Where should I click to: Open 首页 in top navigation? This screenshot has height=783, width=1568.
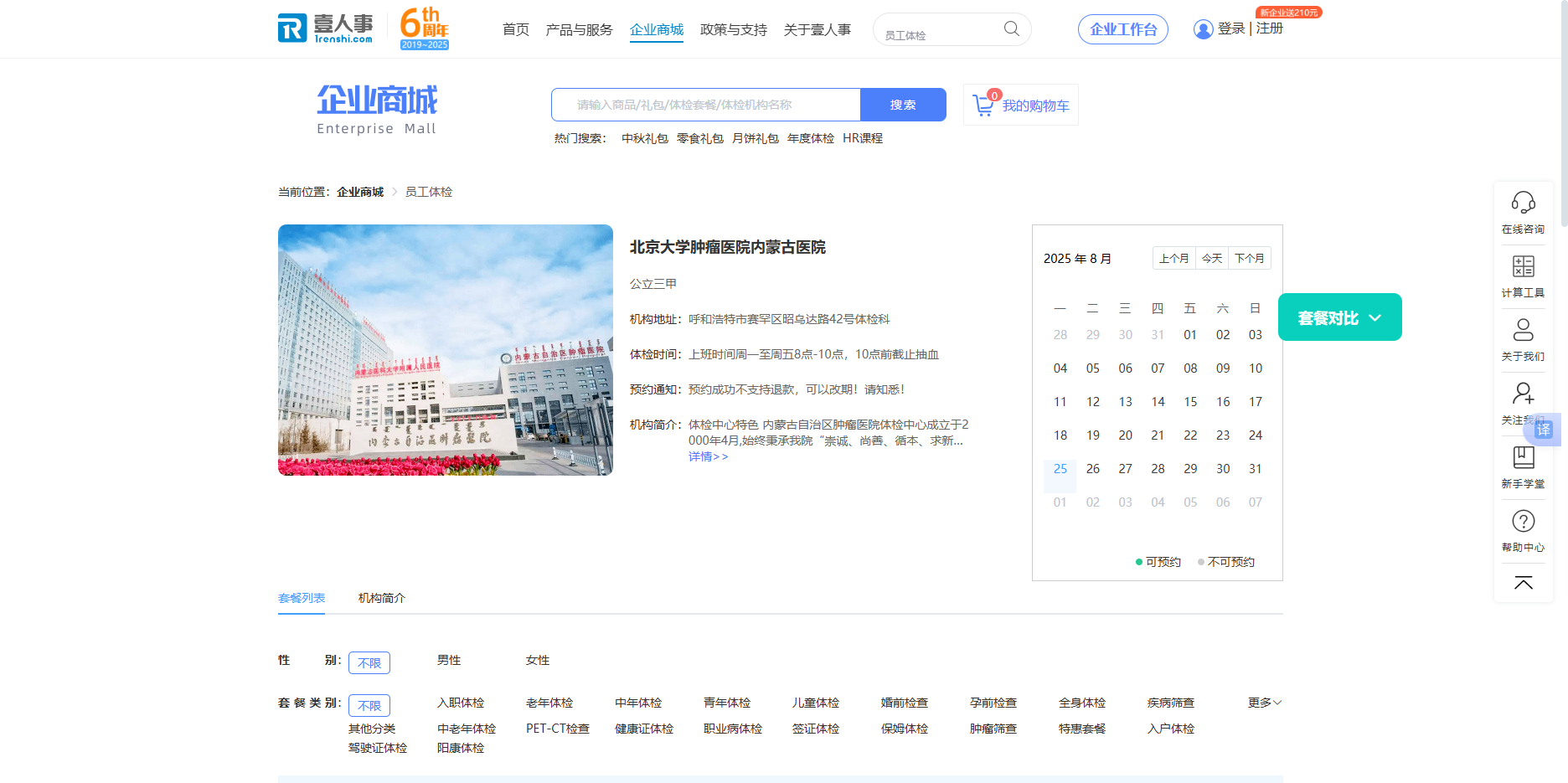pos(516,29)
